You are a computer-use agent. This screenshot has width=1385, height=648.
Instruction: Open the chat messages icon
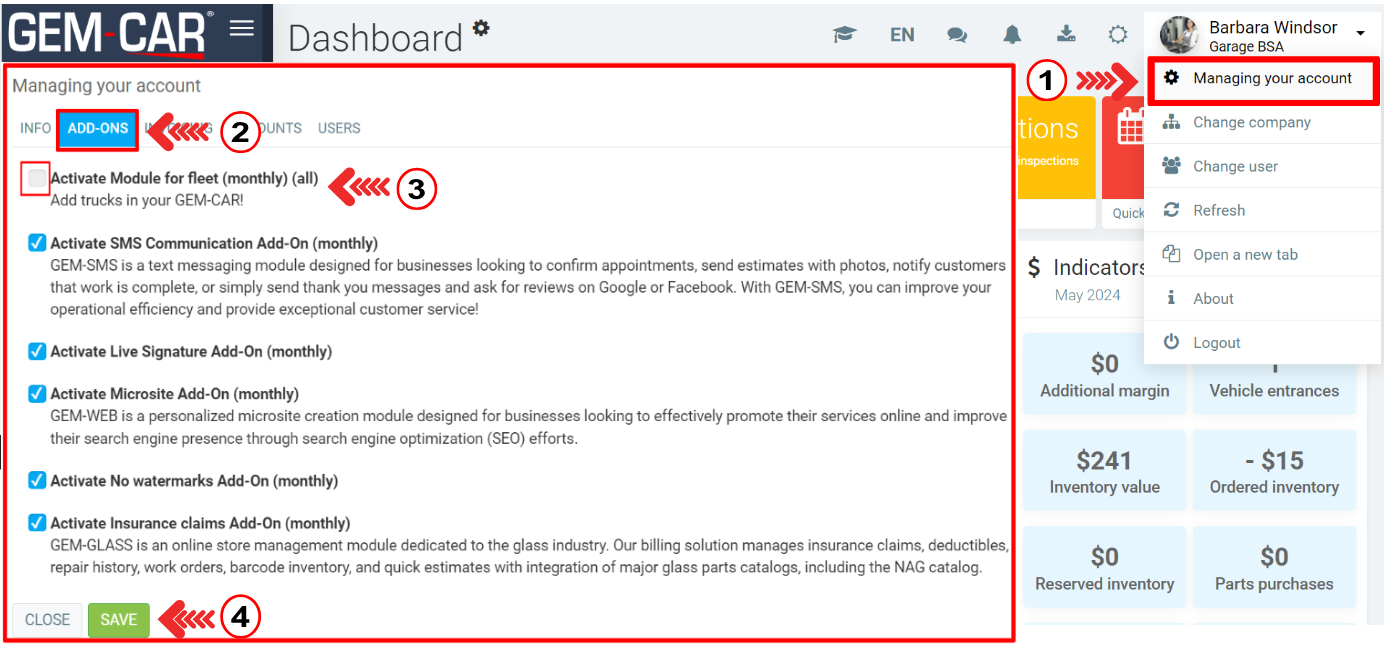pos(957,35)
